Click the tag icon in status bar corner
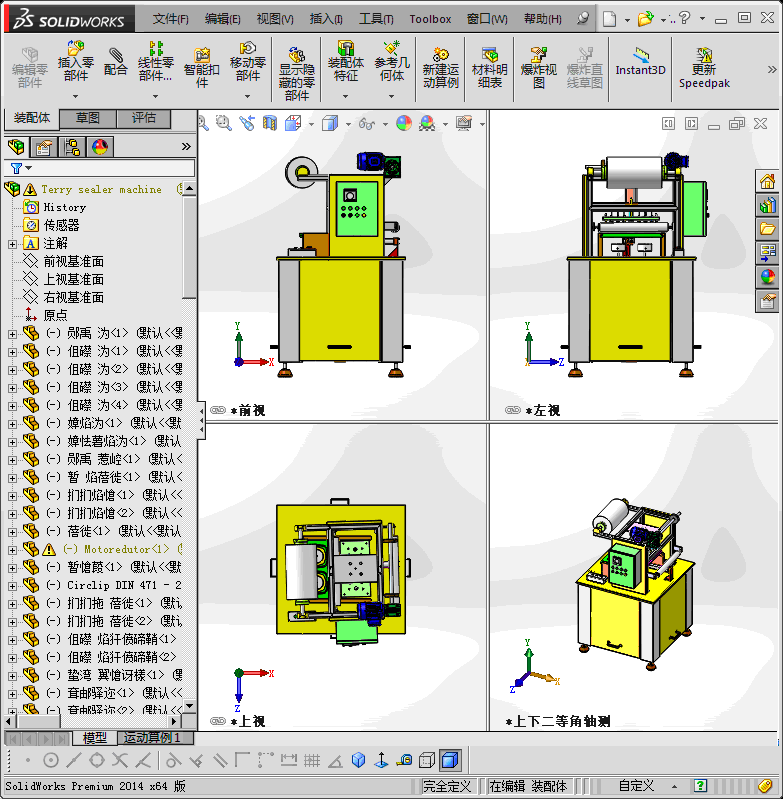 click(x=765, y=786)
